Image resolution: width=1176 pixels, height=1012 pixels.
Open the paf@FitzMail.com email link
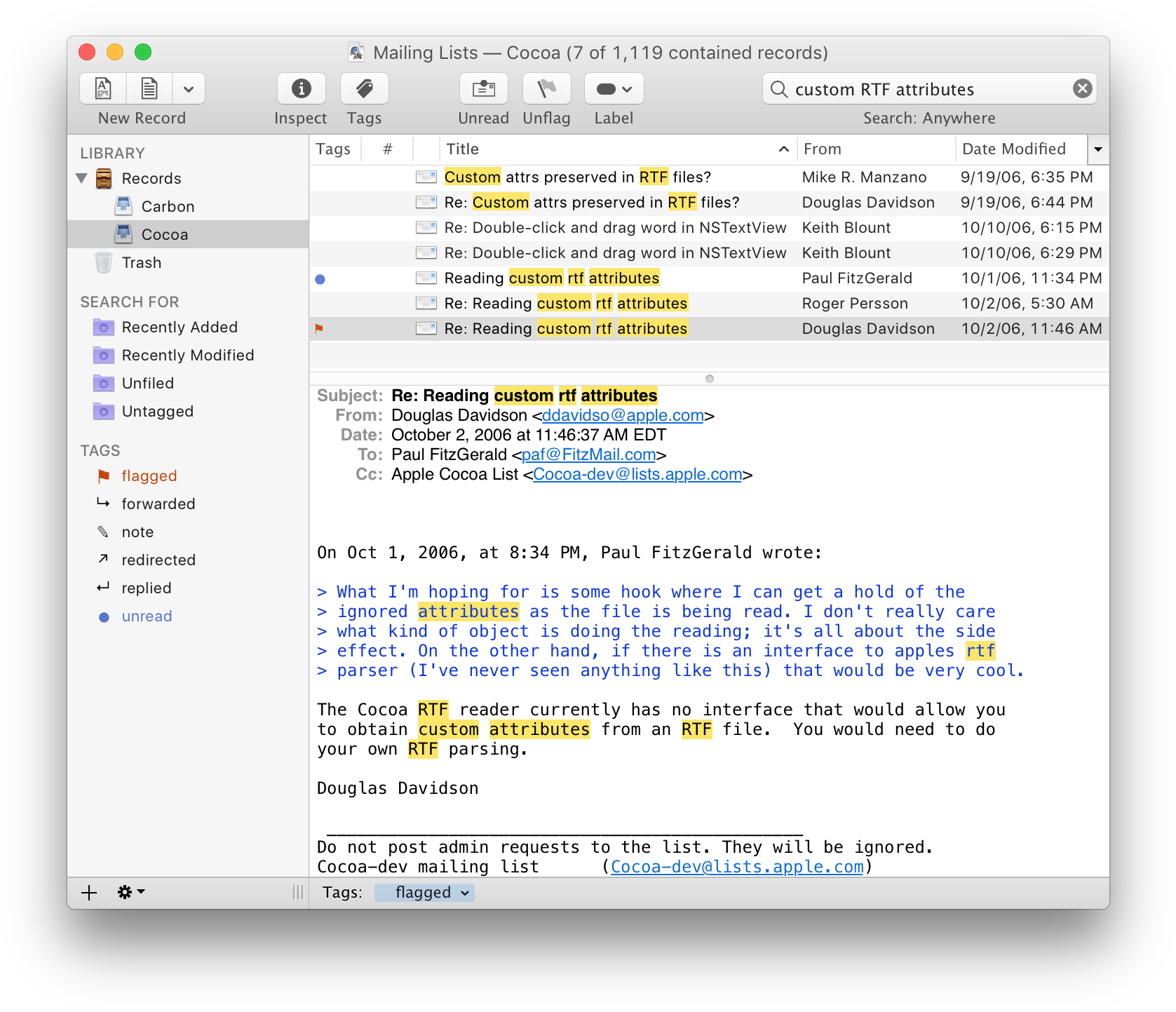pyautogui.click(x=588, y=454)
